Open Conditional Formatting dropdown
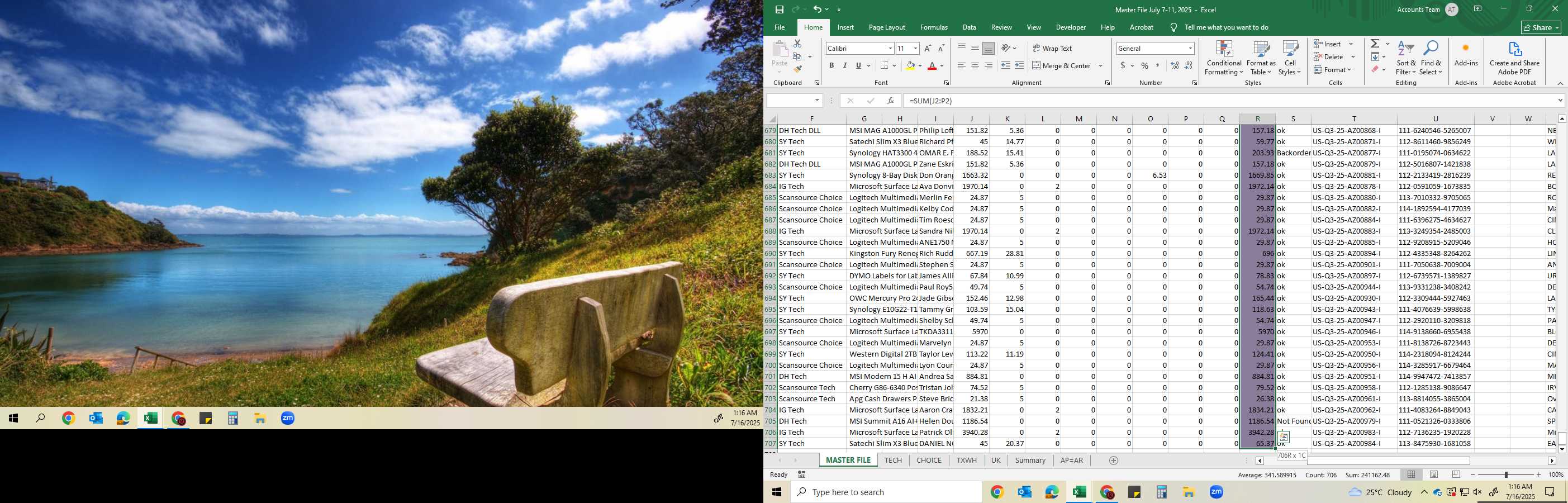This screenshot has height=503, width=1568. [1223, 59]
